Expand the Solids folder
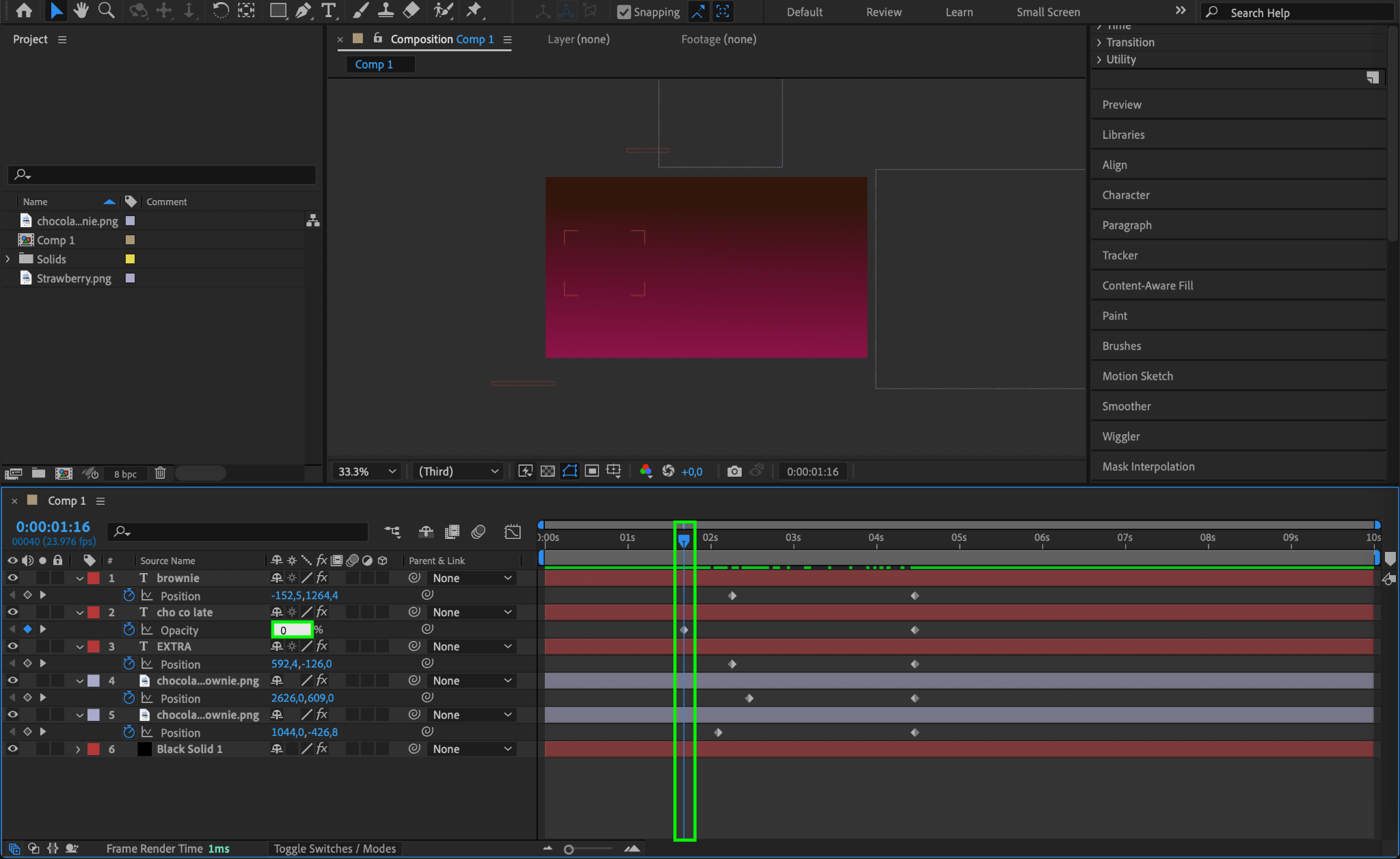 8,259
